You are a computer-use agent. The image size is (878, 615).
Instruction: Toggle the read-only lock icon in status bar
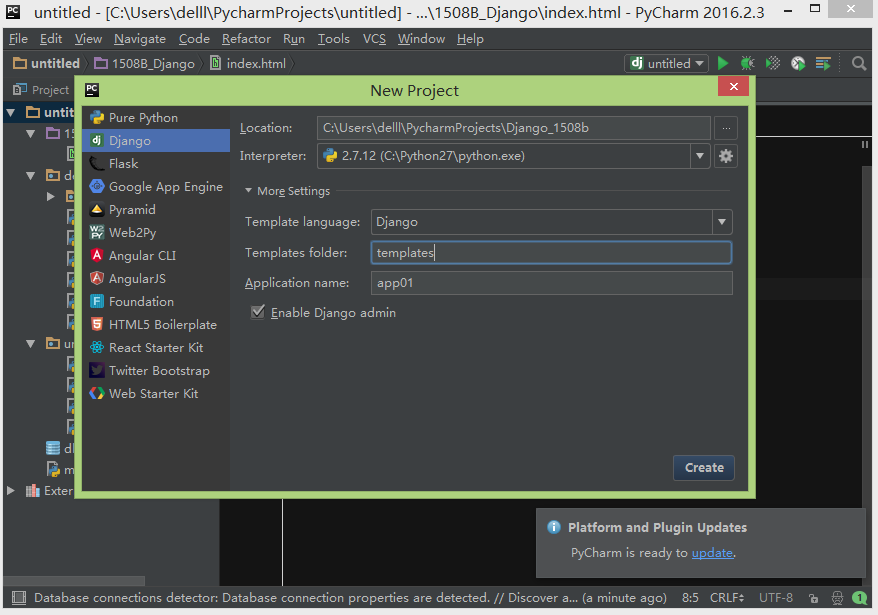coord(814,598)
